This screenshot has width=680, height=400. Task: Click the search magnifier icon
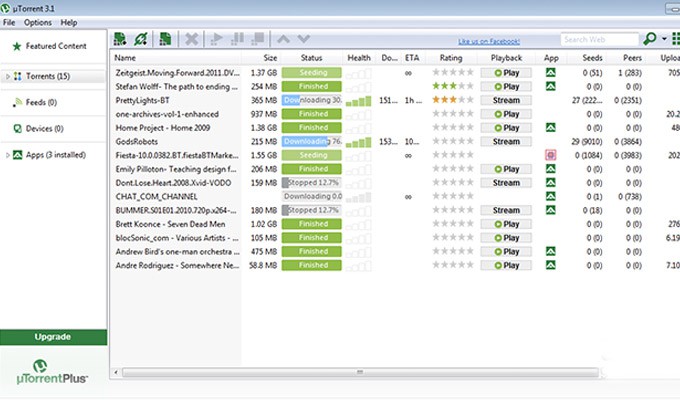[650, 39]
